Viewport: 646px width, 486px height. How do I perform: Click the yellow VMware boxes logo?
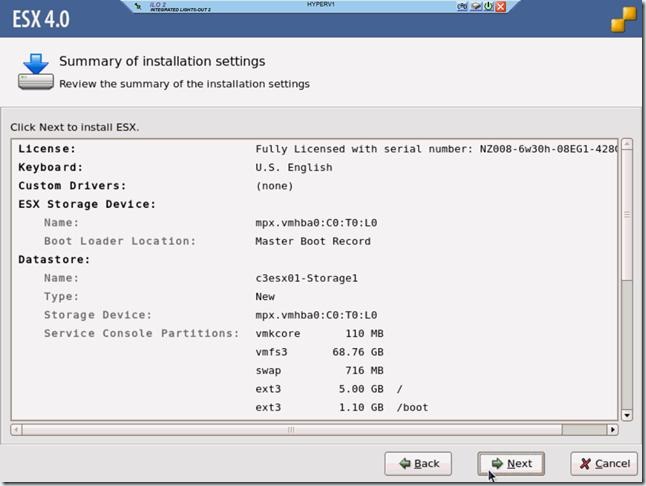[x=623, y=19]
